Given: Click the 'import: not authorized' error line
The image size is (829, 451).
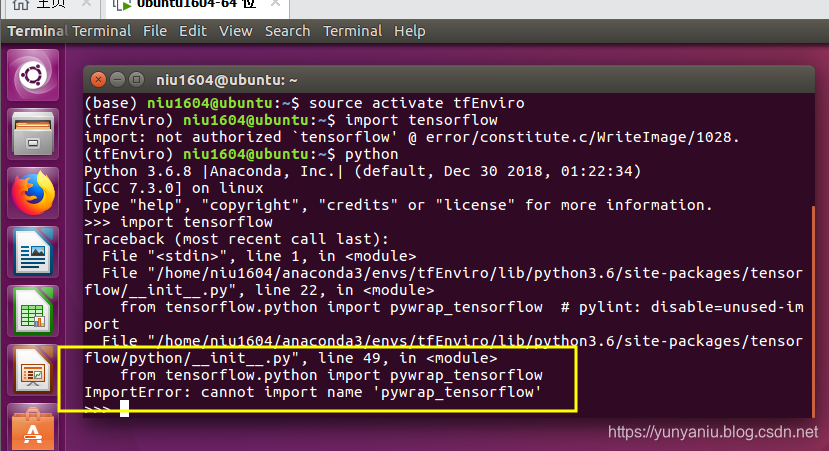Looking at the screenshot, I should tap(411, 137).
